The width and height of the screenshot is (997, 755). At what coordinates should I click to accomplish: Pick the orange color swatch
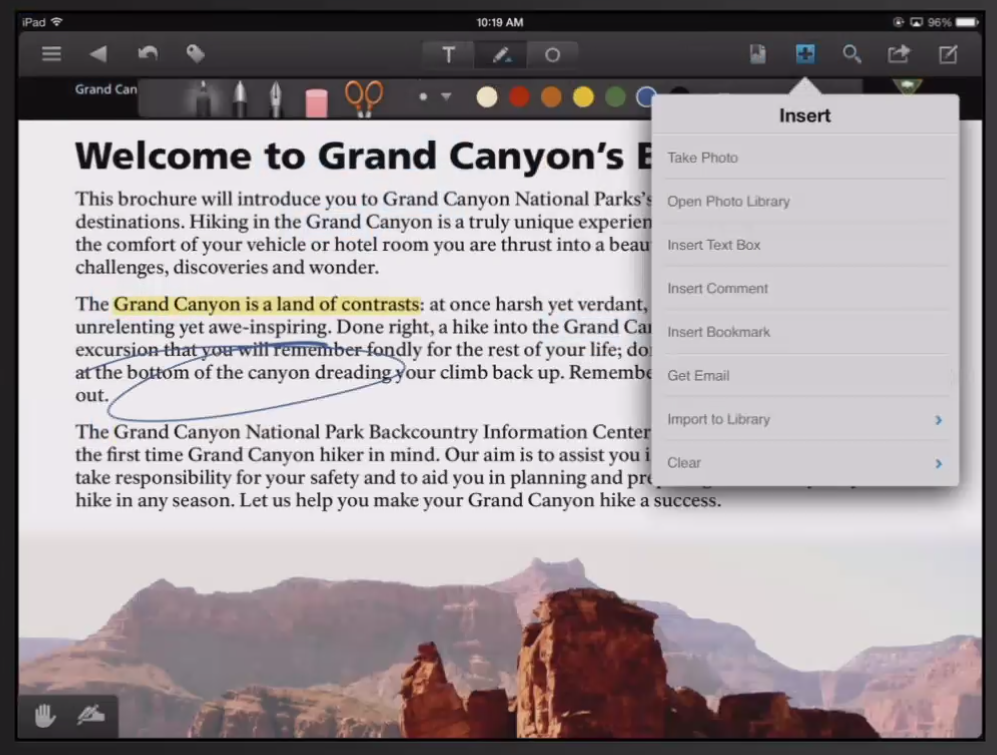point(551,97)
